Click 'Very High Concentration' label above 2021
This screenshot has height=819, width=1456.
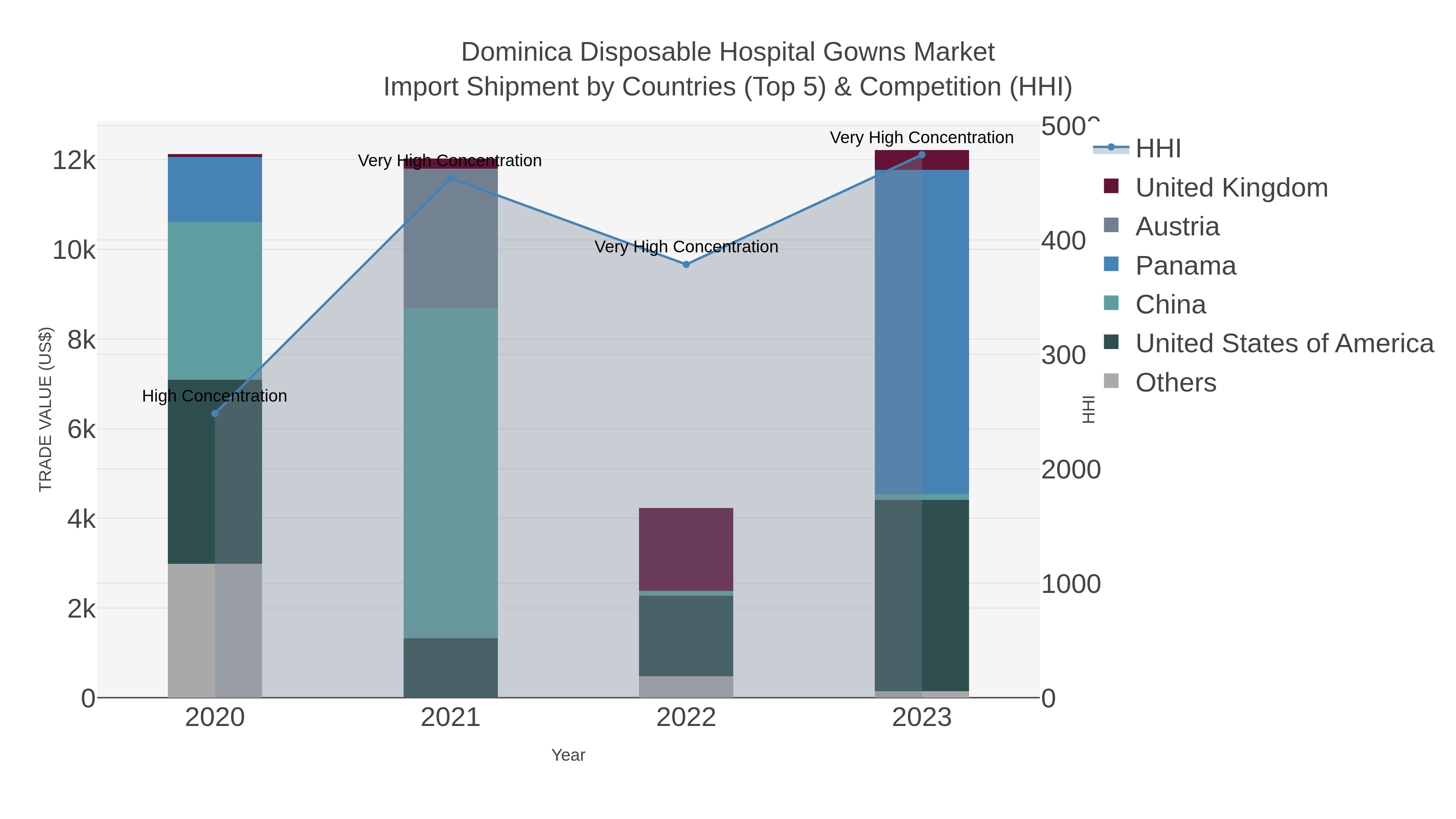(x=450, y=161)
